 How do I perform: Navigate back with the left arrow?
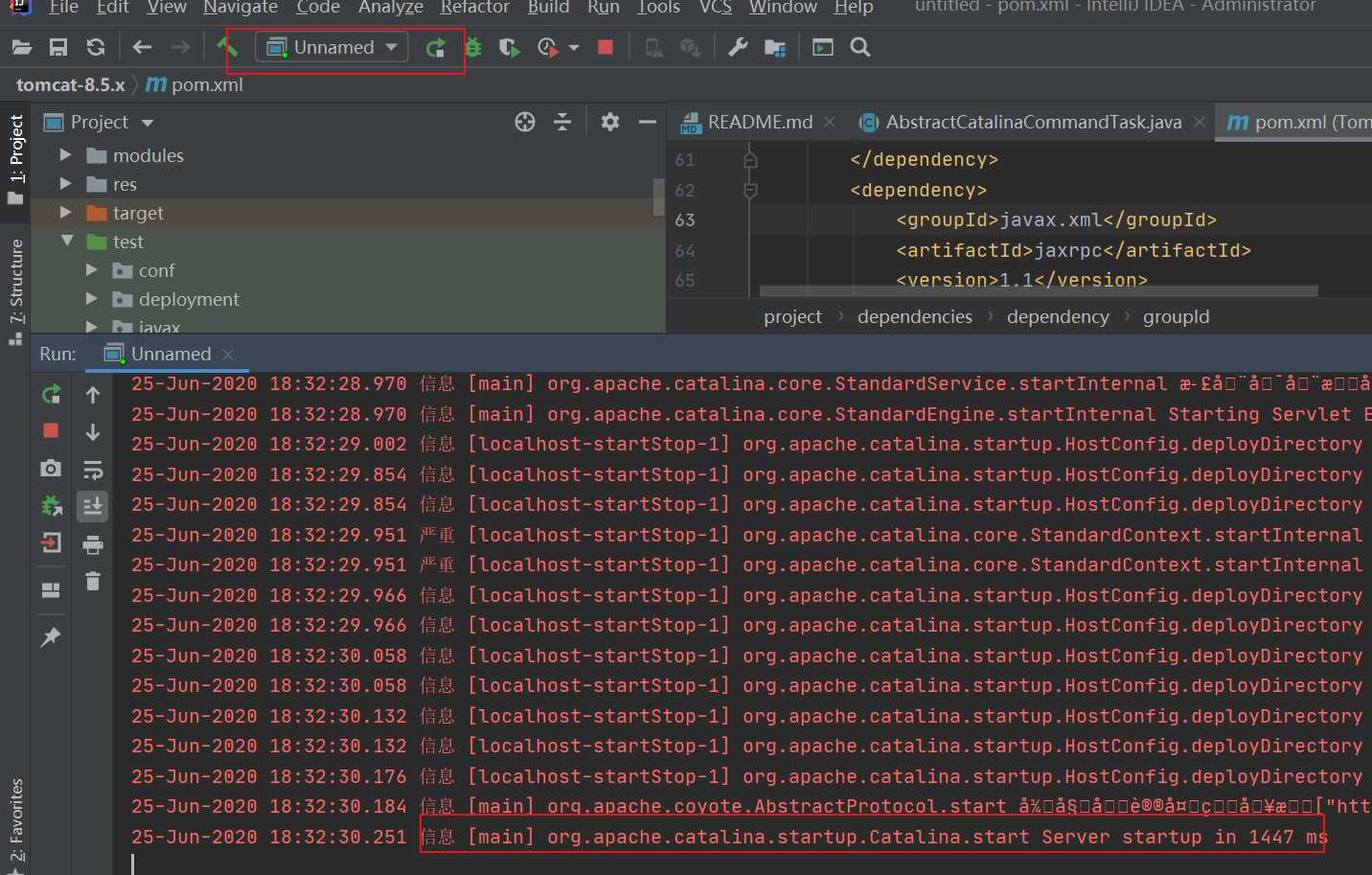[x=143, y=47]
